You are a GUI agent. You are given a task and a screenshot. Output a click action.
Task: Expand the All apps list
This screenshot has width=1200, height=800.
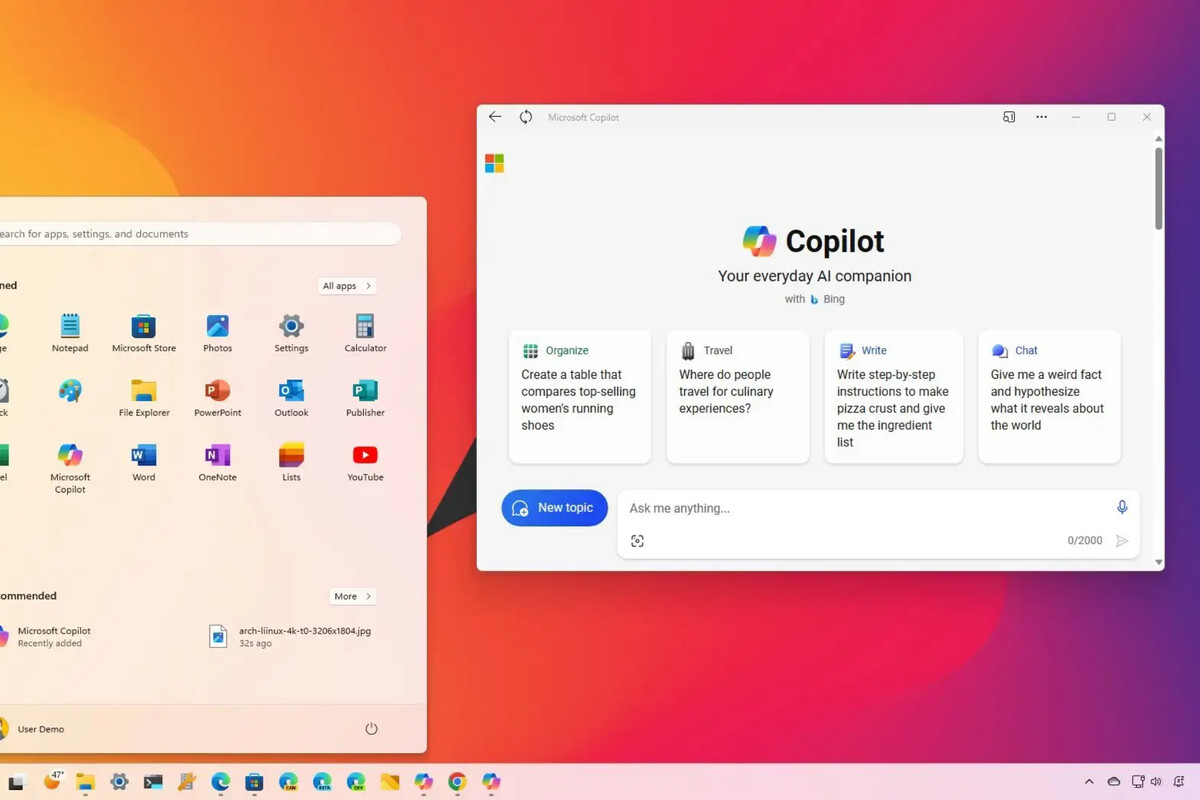(347, 286)
